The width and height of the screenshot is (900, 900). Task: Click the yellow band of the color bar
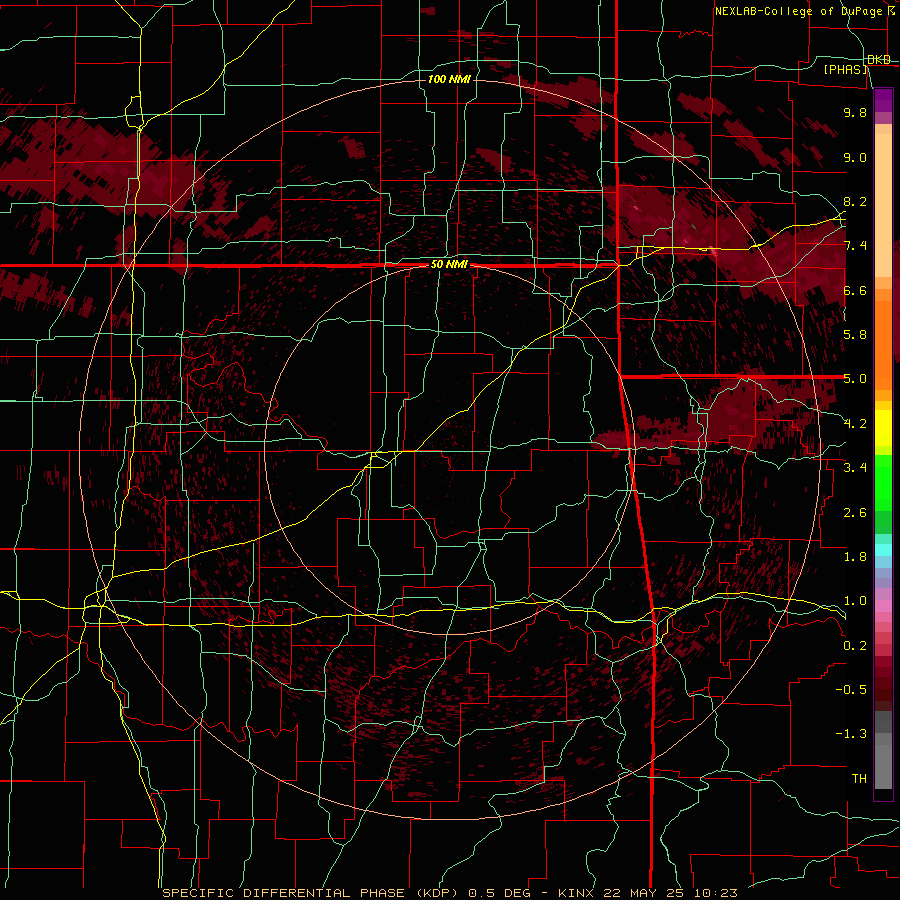click(883, 428)
